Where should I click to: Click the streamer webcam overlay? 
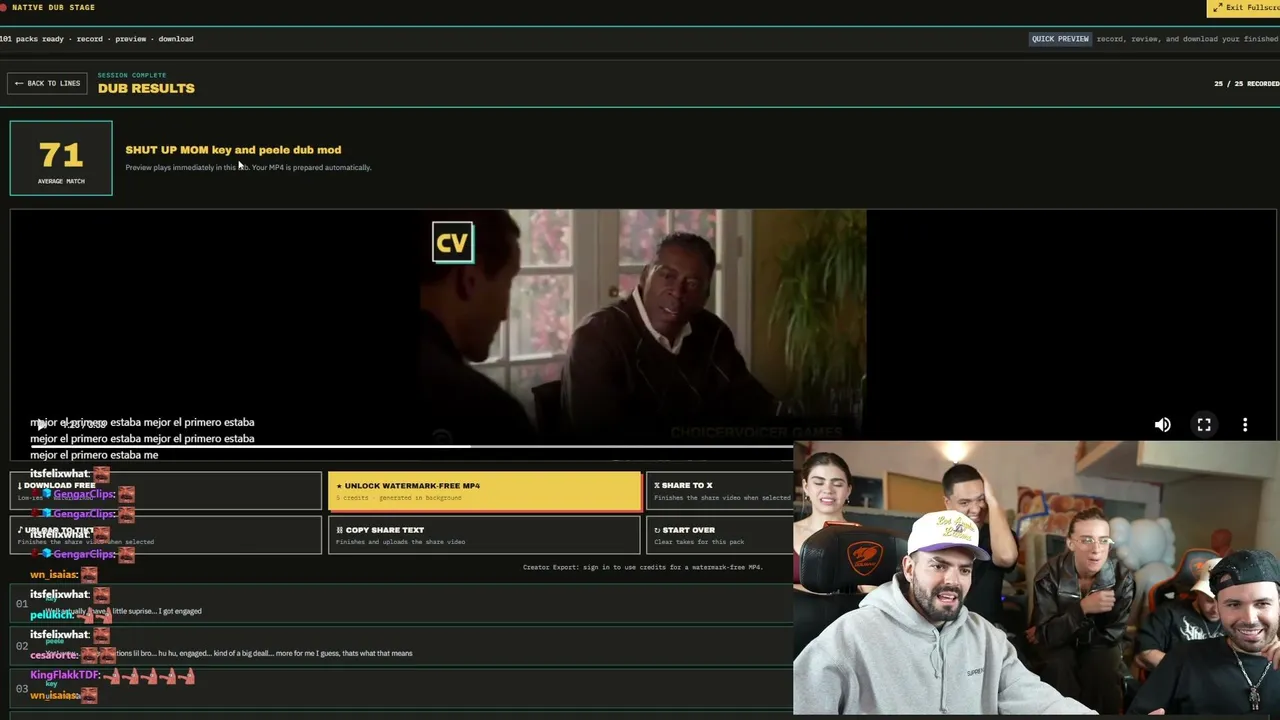1036,578
